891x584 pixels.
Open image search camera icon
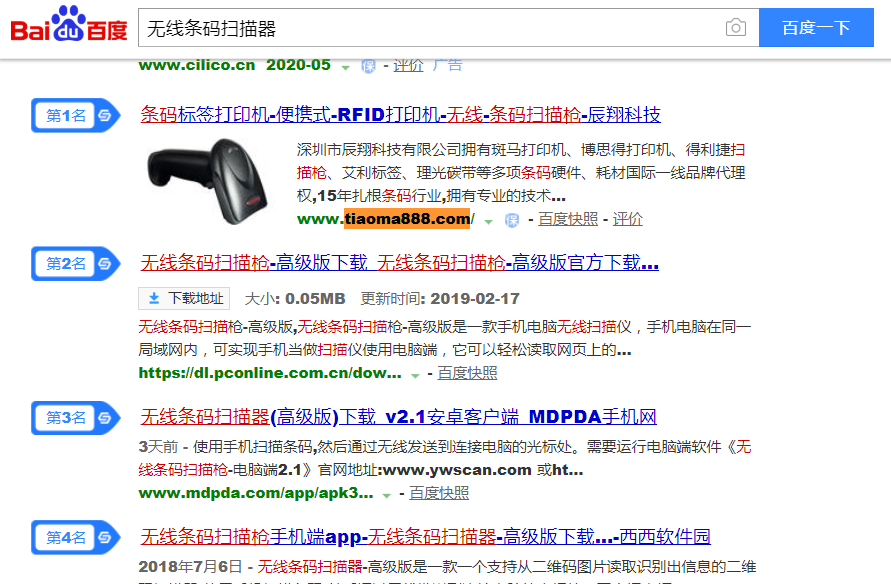[x=736, y=27]
